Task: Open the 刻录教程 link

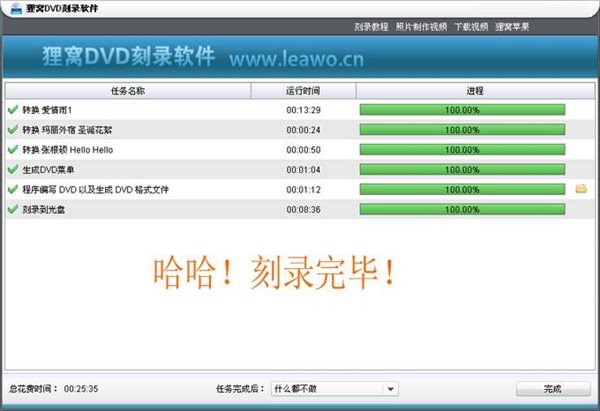Action: (371, 27)
